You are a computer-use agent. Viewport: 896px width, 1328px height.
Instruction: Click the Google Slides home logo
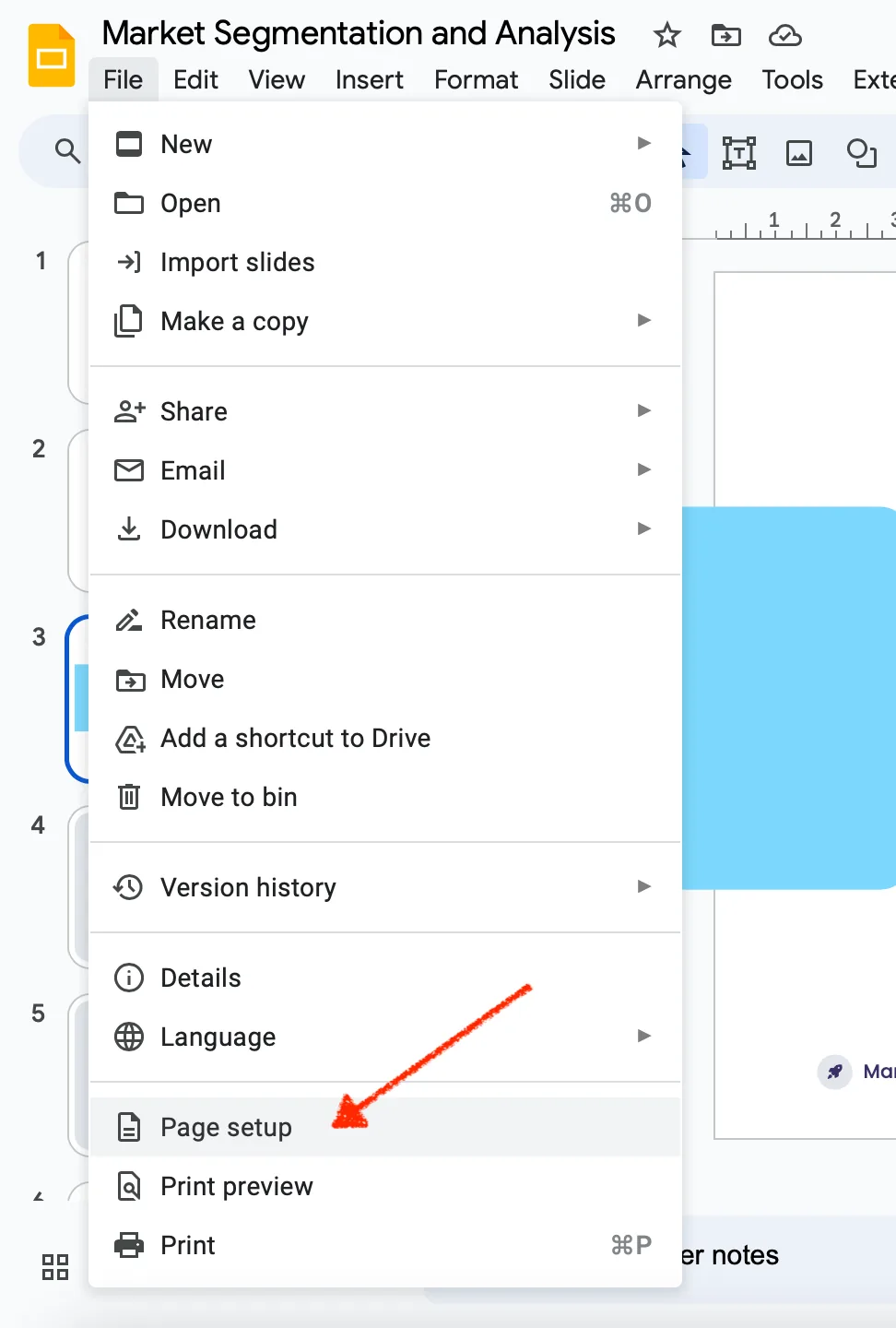click(52, 56)
